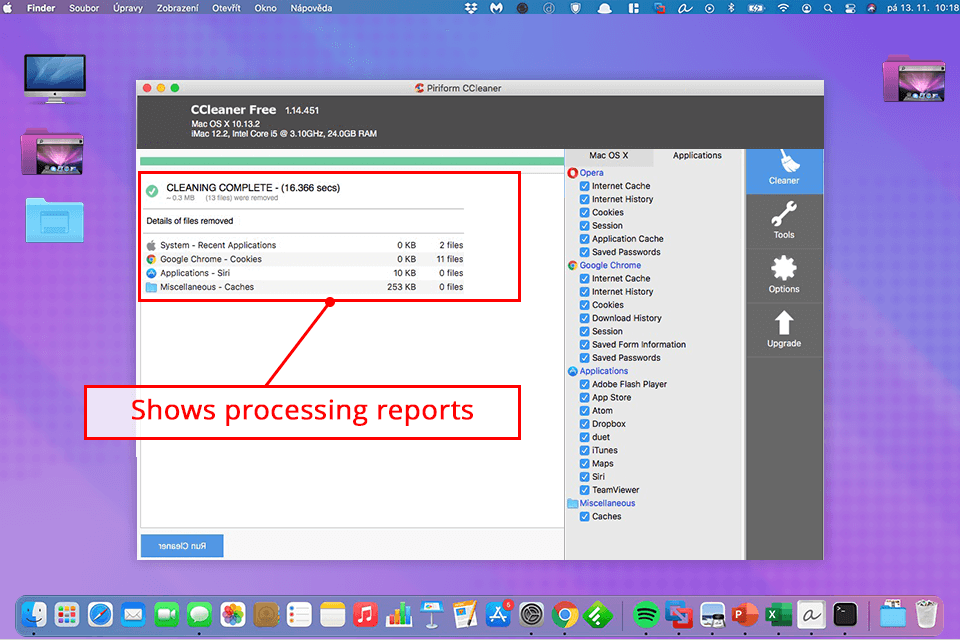960x640 pixels.
Task: Uncheck Google Chrome Download History
Action: [x=585, y=318]
